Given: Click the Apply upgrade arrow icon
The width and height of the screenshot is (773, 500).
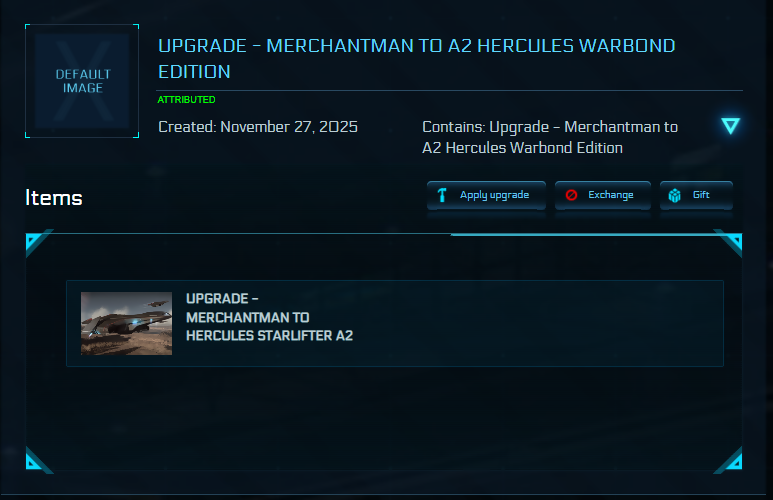Looking at the screenshot, I should (442, 195).
